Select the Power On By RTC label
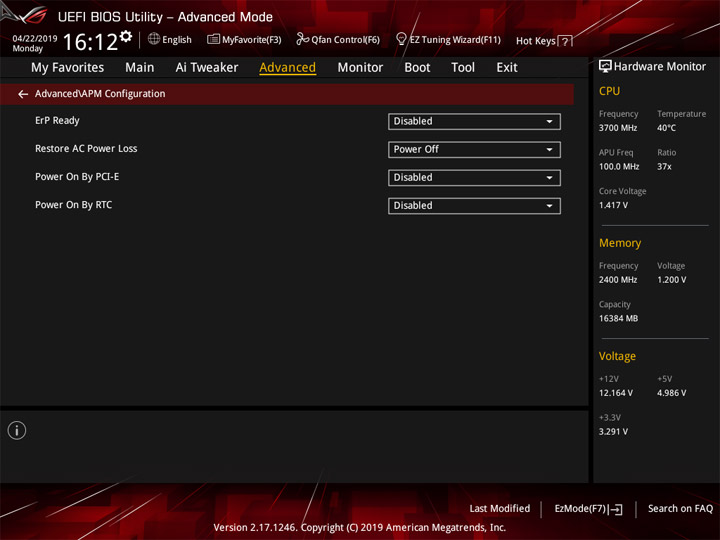 pyautogui.click(x=73, y=205)
